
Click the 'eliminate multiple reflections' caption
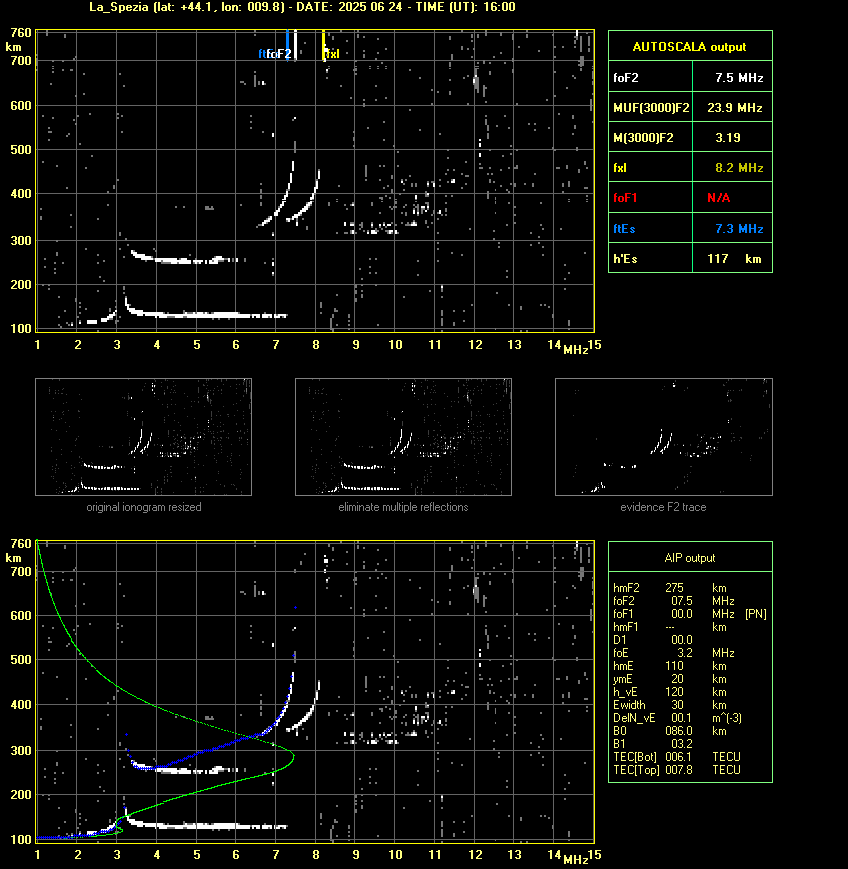tap(403, 507)
